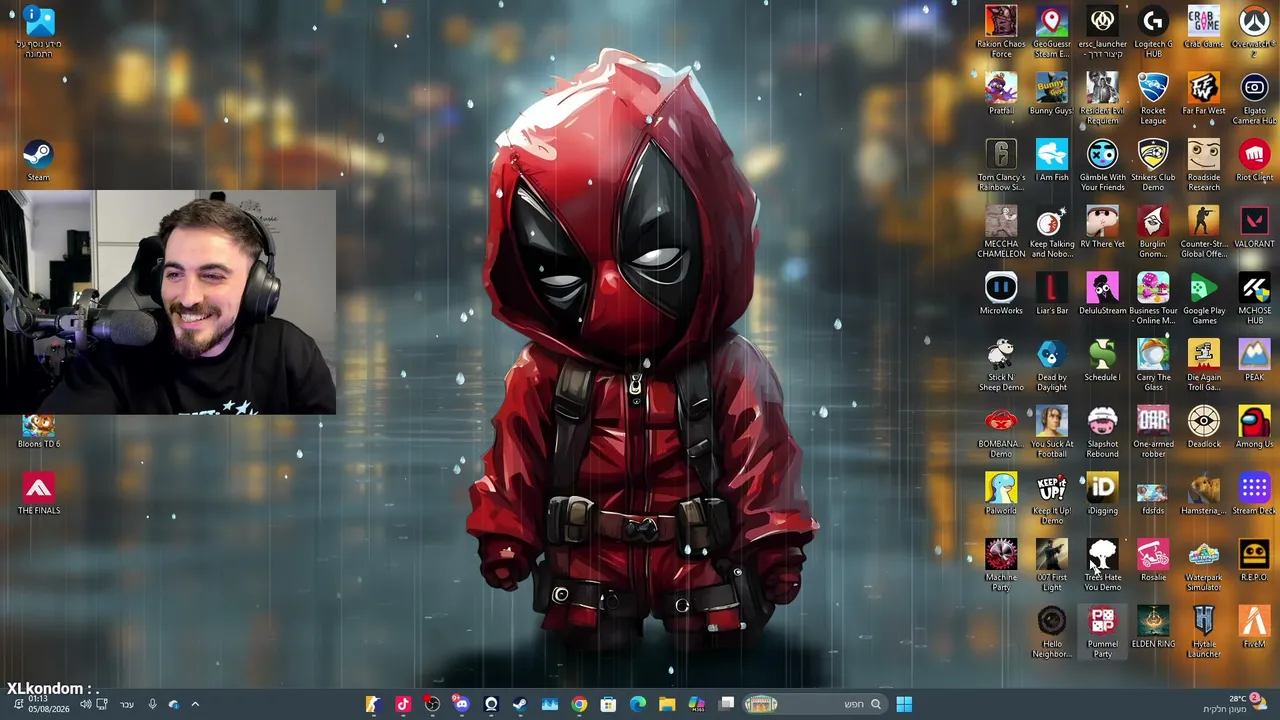This screenshot has height=720, width=1280.
Task: Select the Pummel Party desktop icon
Action: (x=1102, y=633)
